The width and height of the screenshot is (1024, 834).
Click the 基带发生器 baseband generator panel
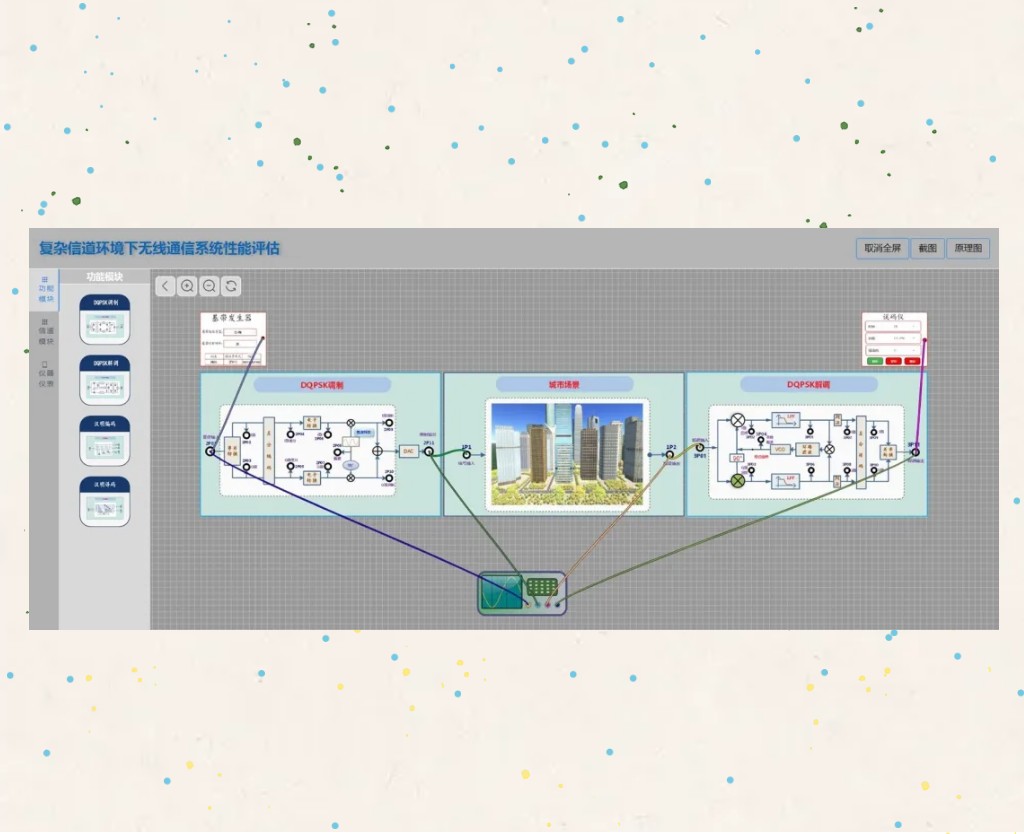233,339
